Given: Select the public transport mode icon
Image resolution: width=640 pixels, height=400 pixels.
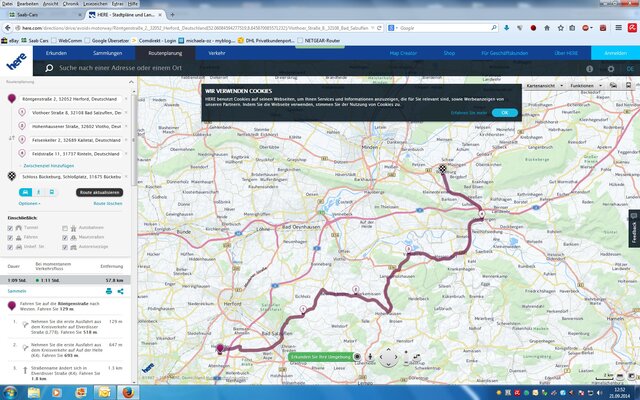Looking at the screenshot, I should pos(51,192).
